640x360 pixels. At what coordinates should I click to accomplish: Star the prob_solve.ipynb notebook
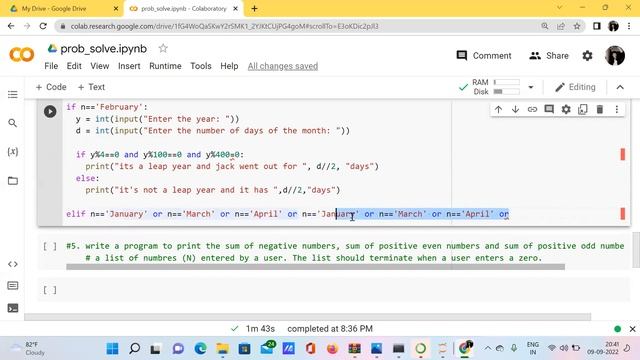163,49
